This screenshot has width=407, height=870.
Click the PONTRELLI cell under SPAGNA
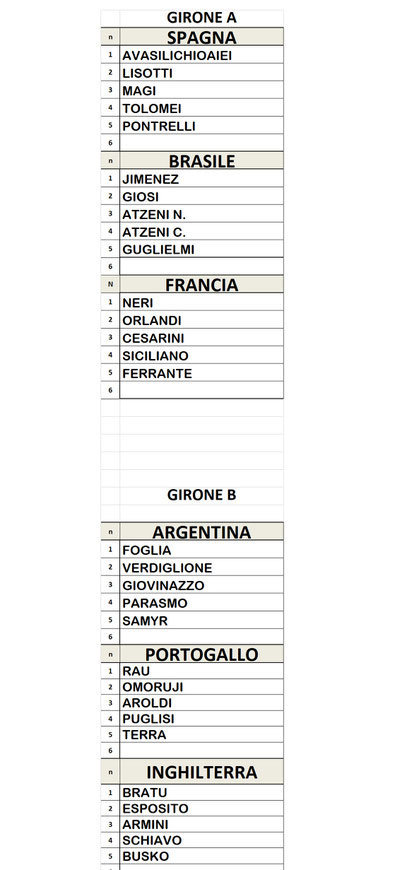pyautogui.click(x=201, y=125)
